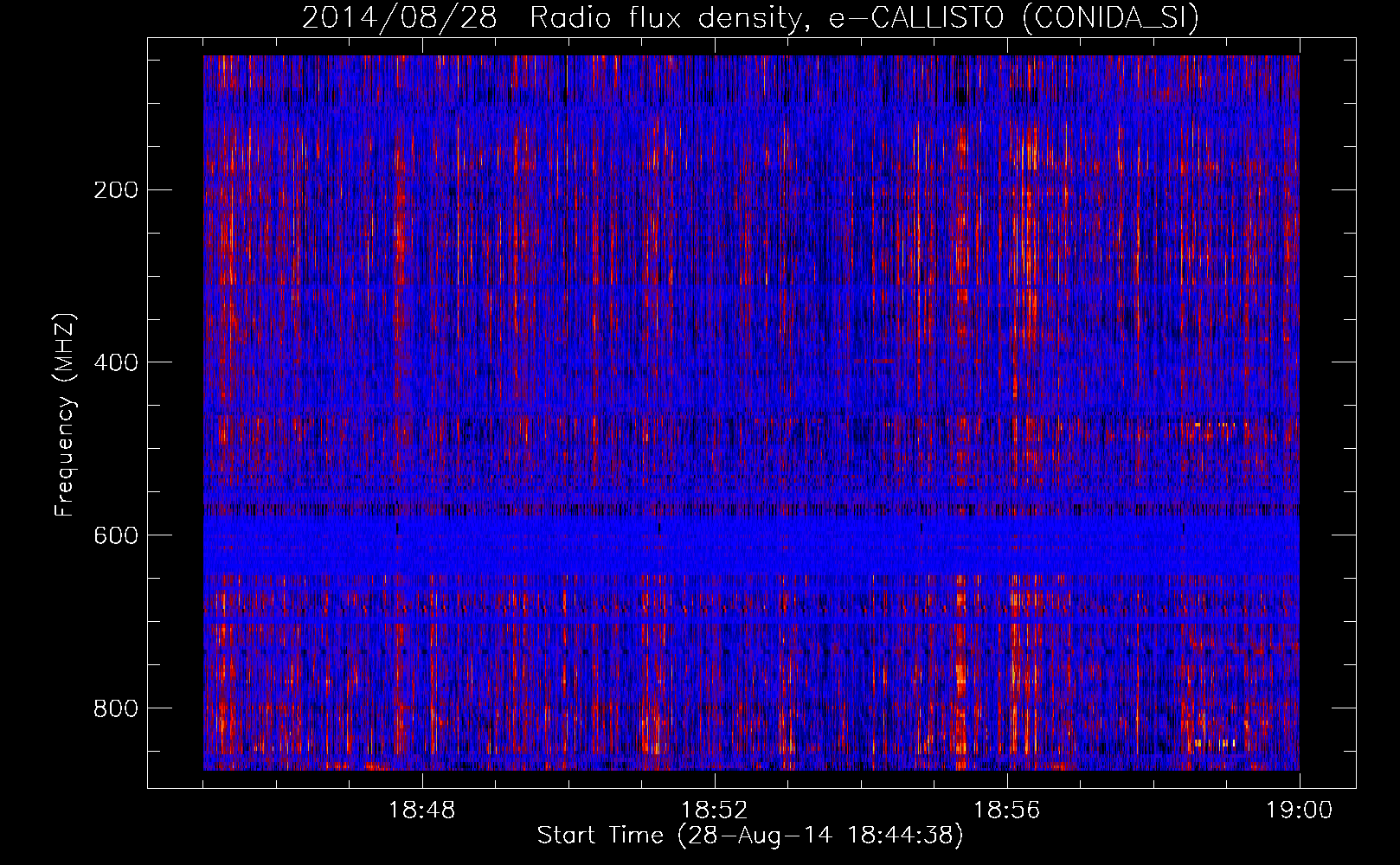The image size is (1400, 865).
Task: Click the 'Frequency (MHZ)' axis label
Action: coord(65,415)
